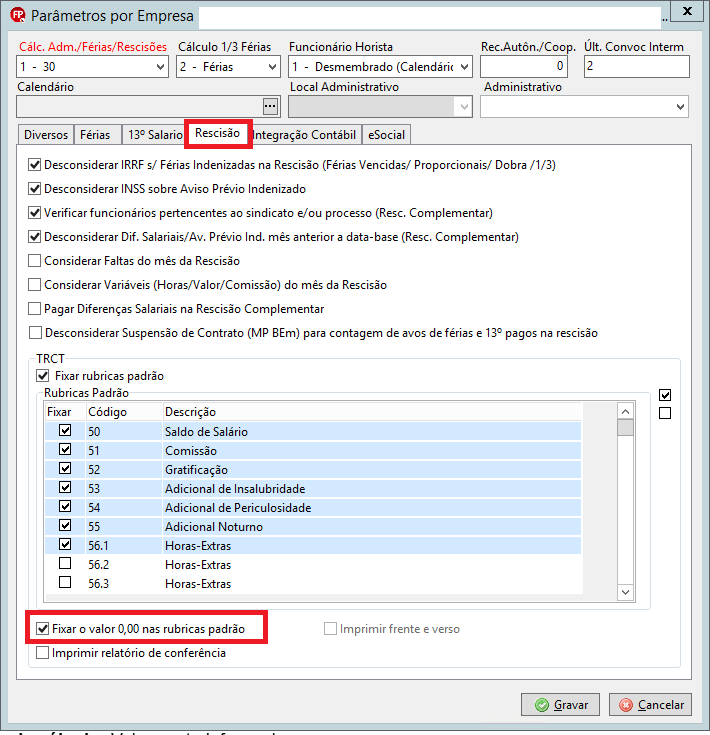Select the Adicional Noturno row description
Screen dimensions: 710x735
click(214, 527)
